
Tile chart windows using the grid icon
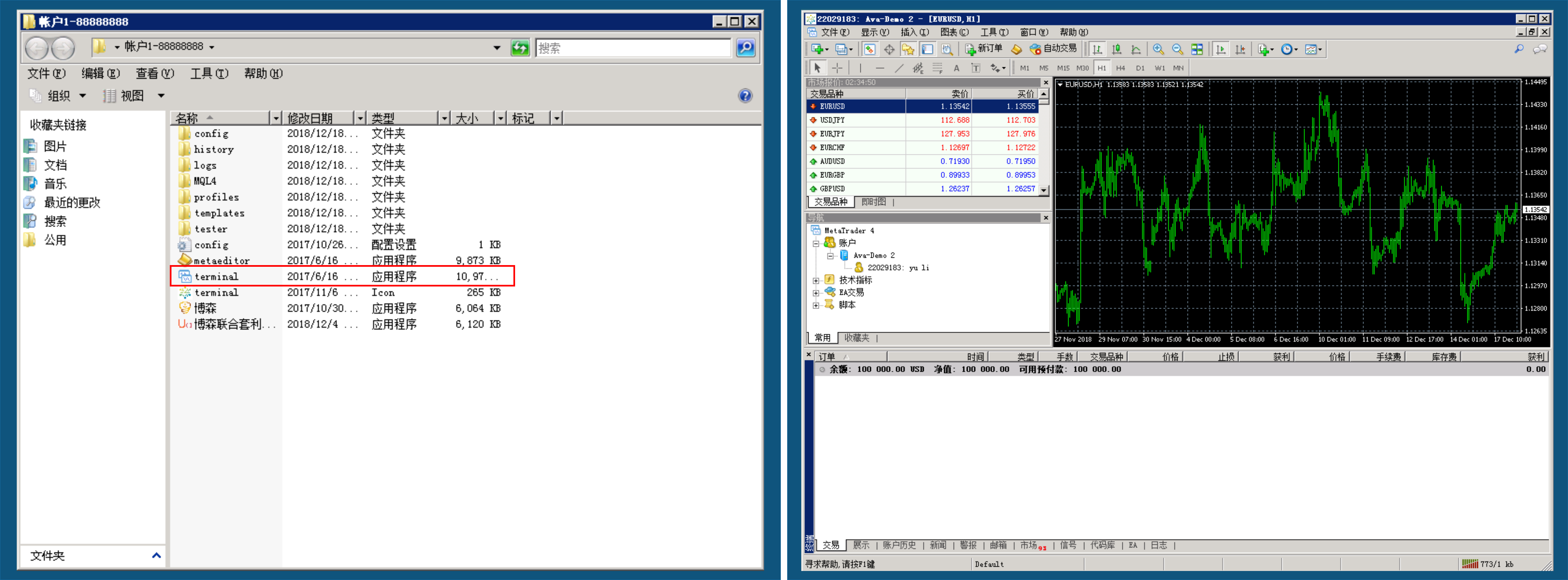(x=1197, y=49)
